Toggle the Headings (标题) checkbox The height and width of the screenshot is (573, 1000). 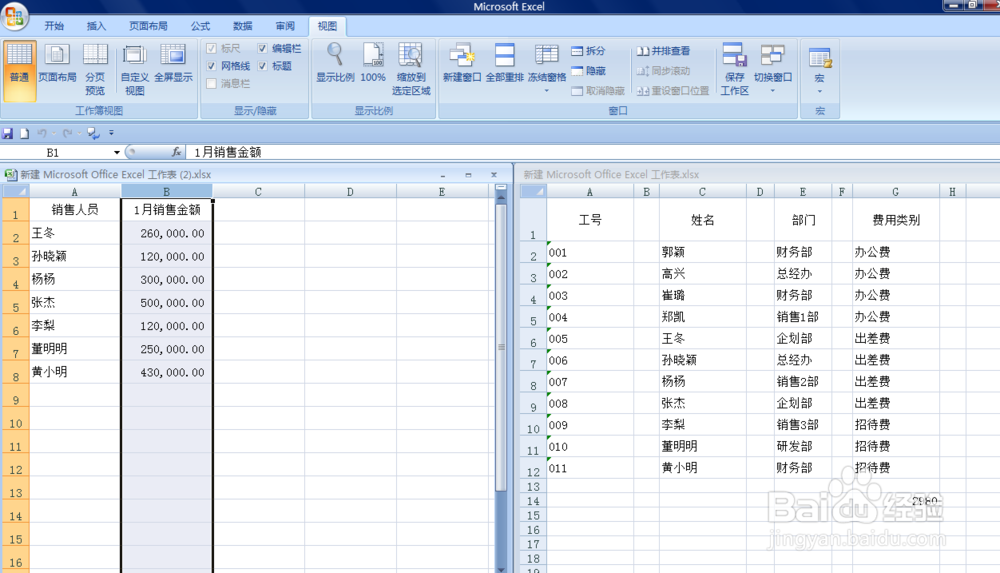coord(262,66)
